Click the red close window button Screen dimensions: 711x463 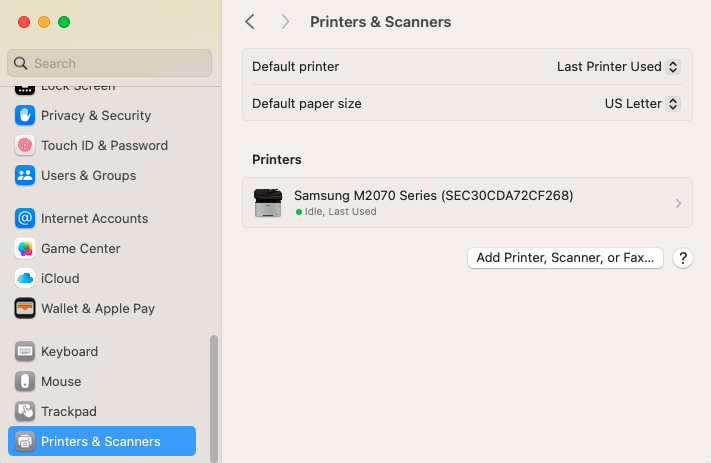pos(24,22)
